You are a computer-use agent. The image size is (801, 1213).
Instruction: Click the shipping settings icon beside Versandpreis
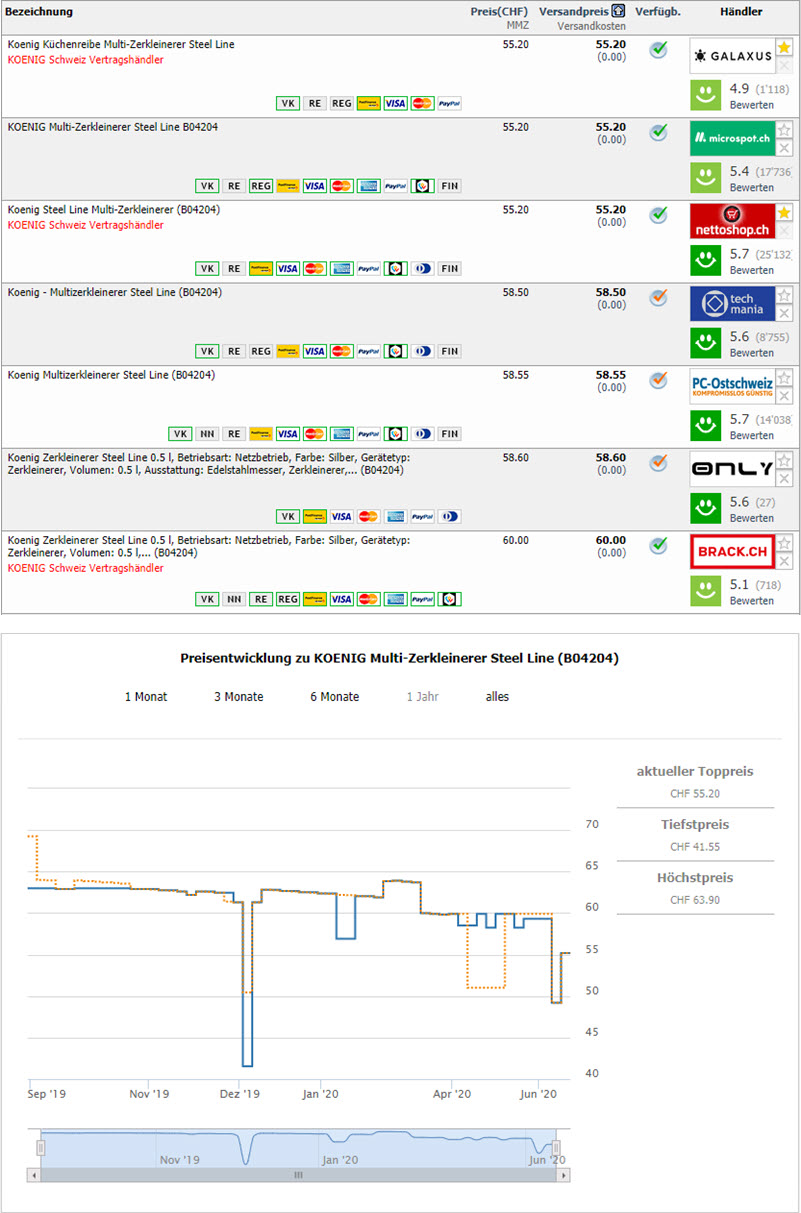pyautogui.click(x=619, y=11)
